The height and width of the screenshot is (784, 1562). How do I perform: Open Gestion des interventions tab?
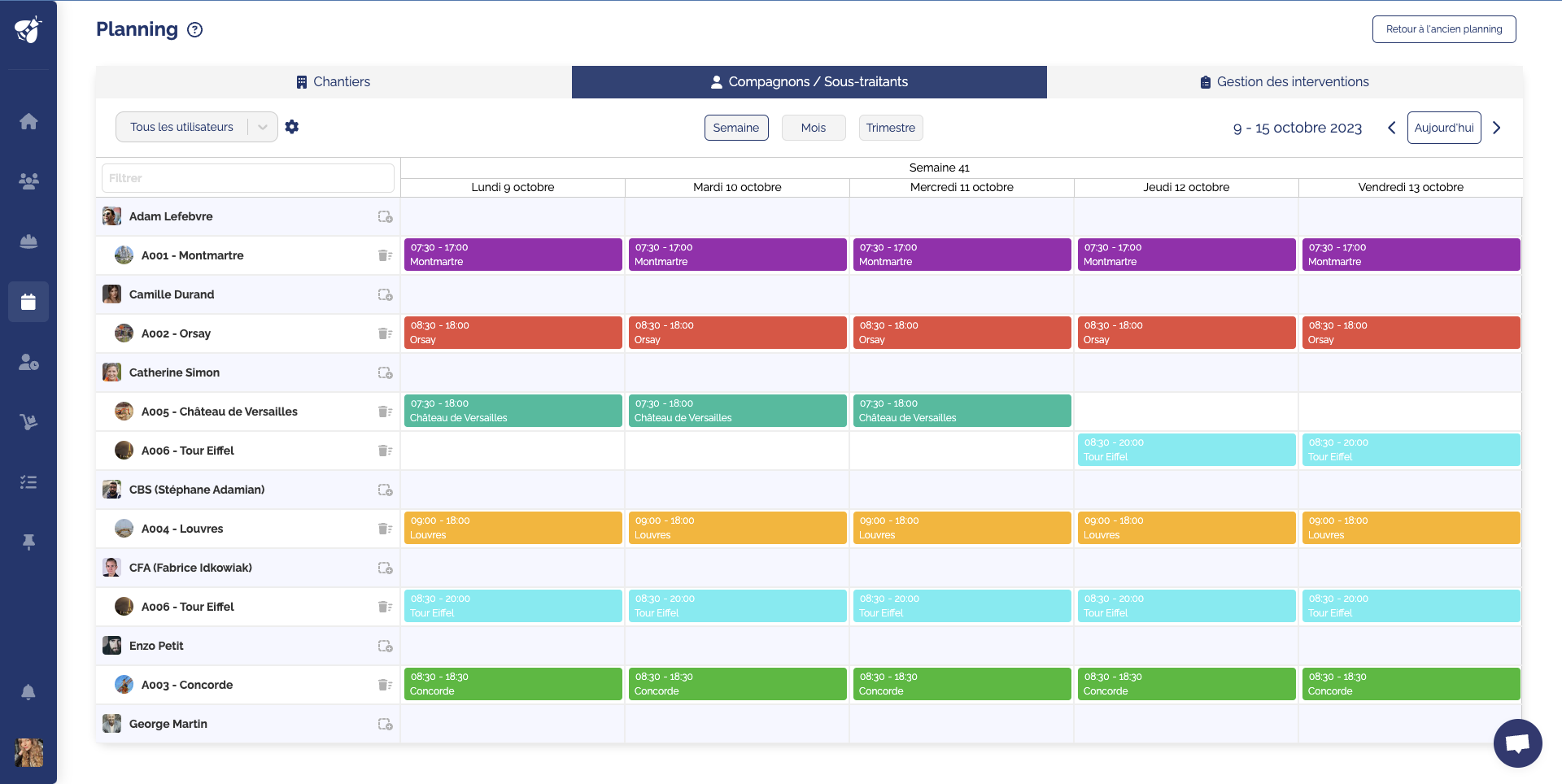coord(1285,82)
